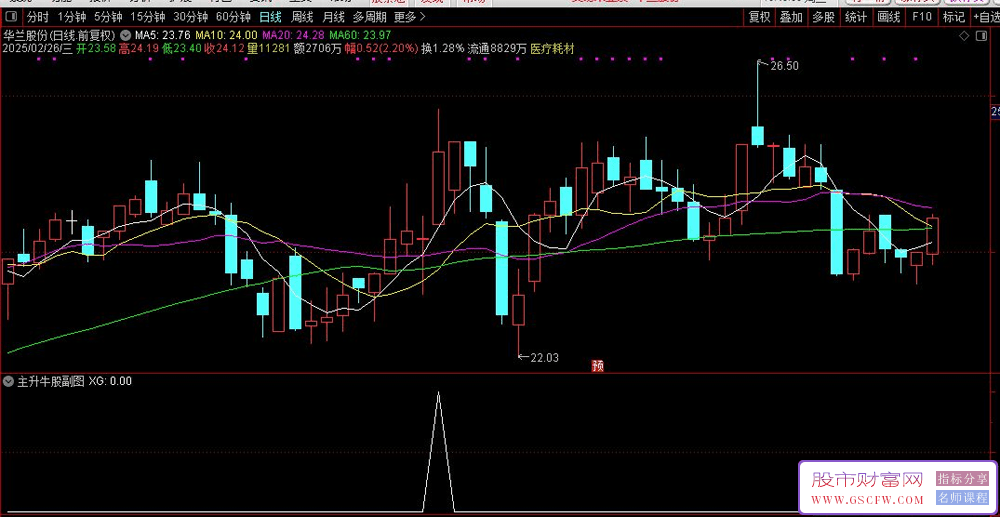Open the 复权 adjustment menu
The image size is (1000, 517).
[759, 17]
